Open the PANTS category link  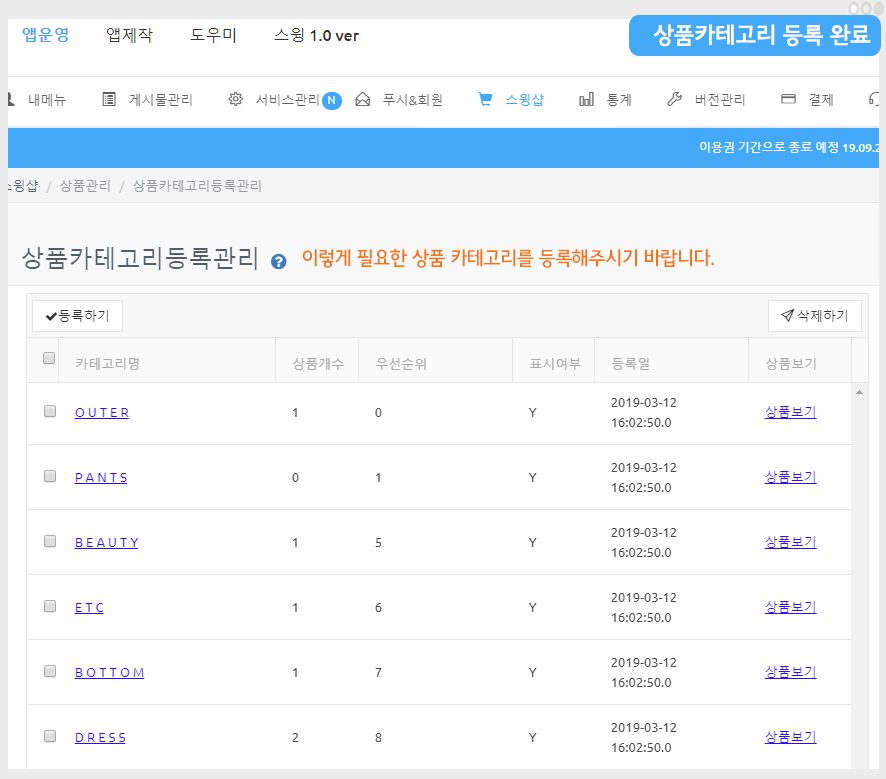click(101, 478)
